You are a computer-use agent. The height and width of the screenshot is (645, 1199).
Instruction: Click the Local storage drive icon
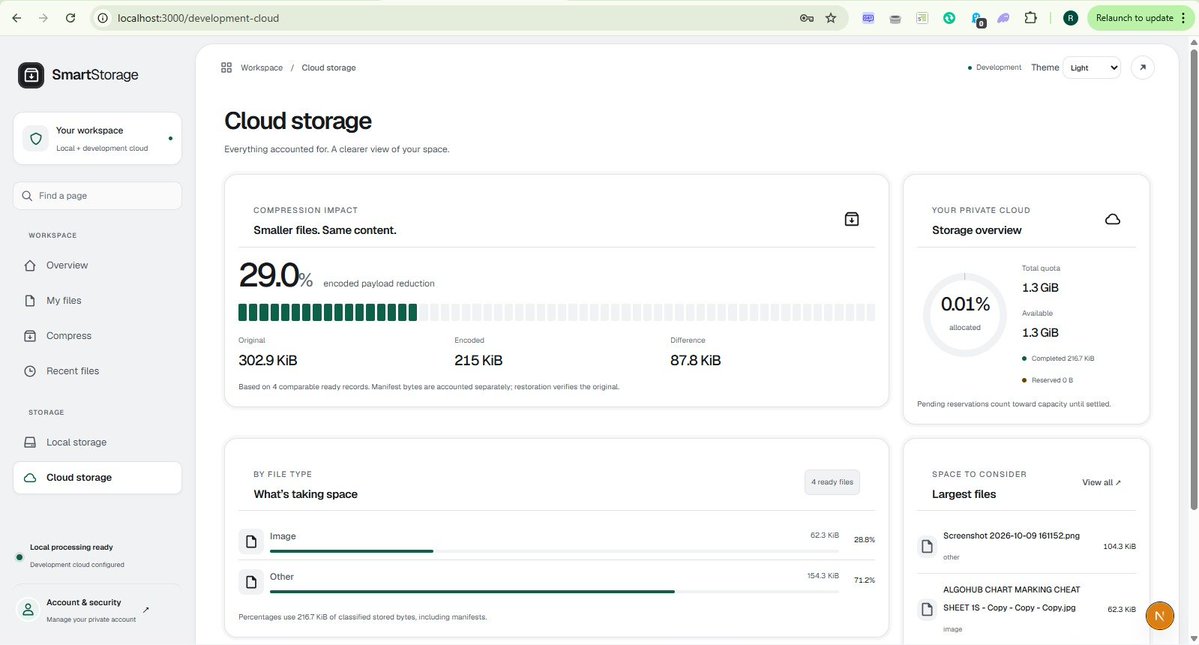30,442
